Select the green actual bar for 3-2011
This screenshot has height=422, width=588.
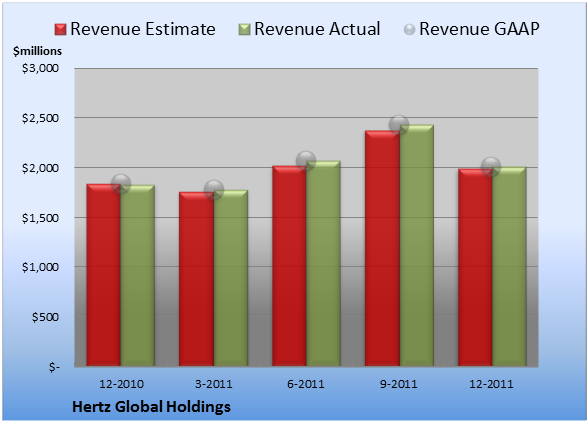[230, 278]
